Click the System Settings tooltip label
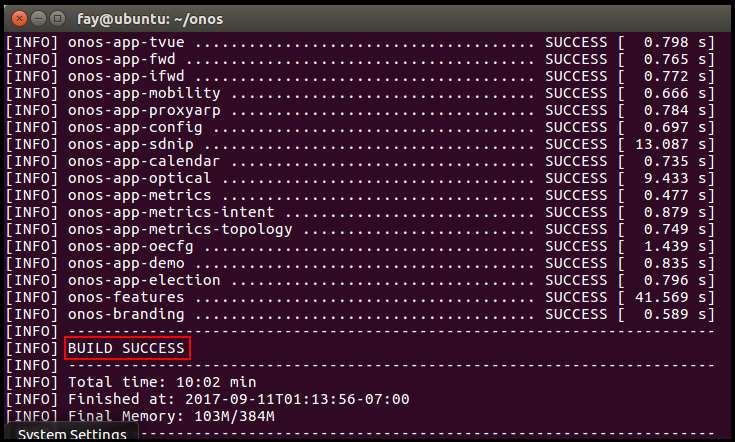Image resolution: width=735 pixels, height=442 pixels. click(x=72, y=434)
